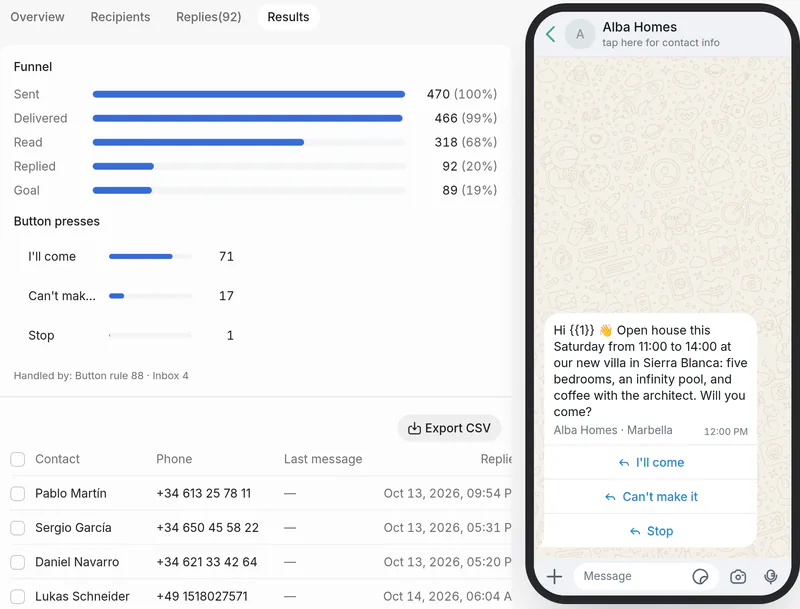The width and height of the screenshot is (800, 609).
Task: Tap the Can't make it reply button
Action: (651, 497)
